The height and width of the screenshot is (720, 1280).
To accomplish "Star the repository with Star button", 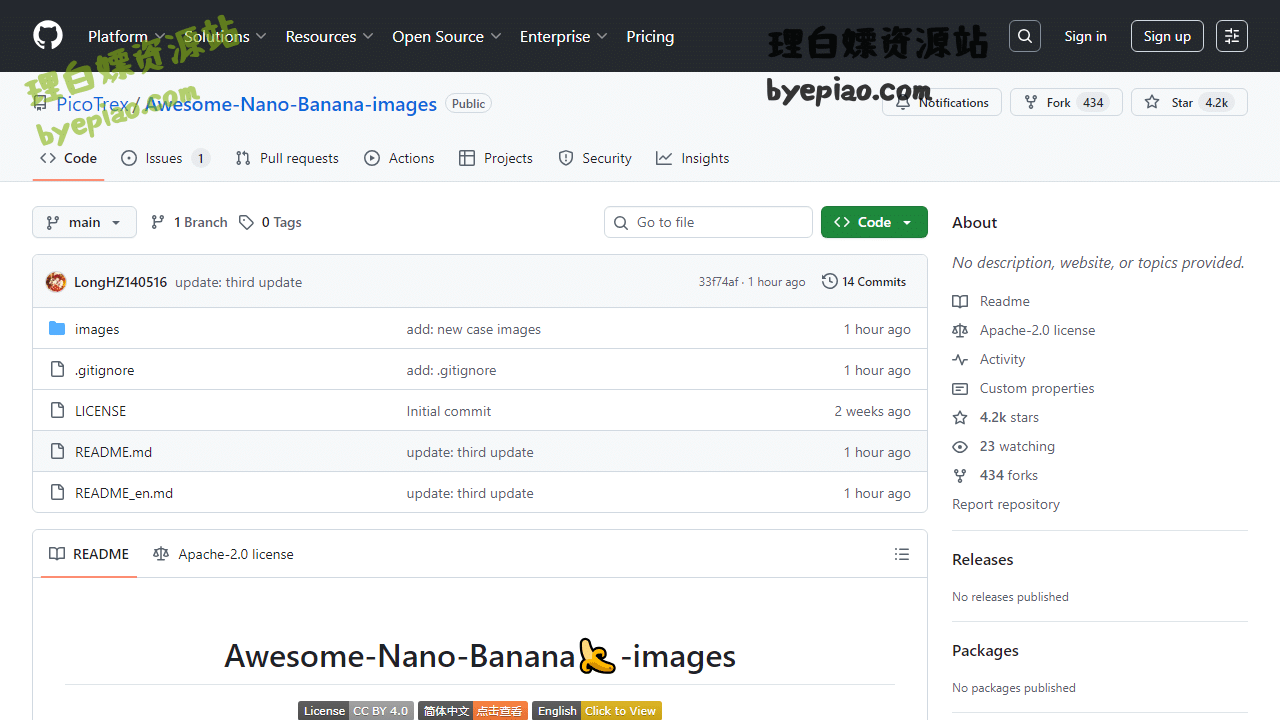I will coord(1189,102).
